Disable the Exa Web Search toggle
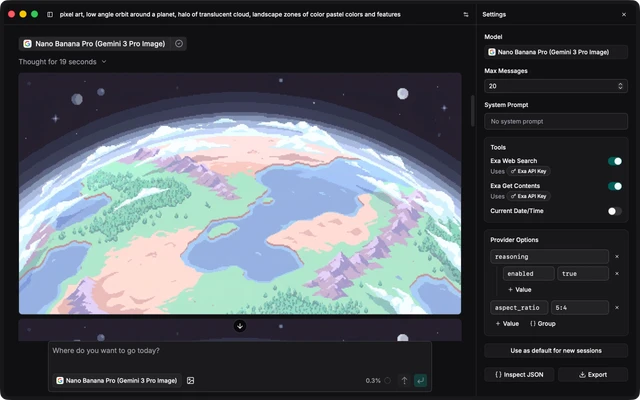The width and height of the screenshot is (640, 400). point(615,161)
